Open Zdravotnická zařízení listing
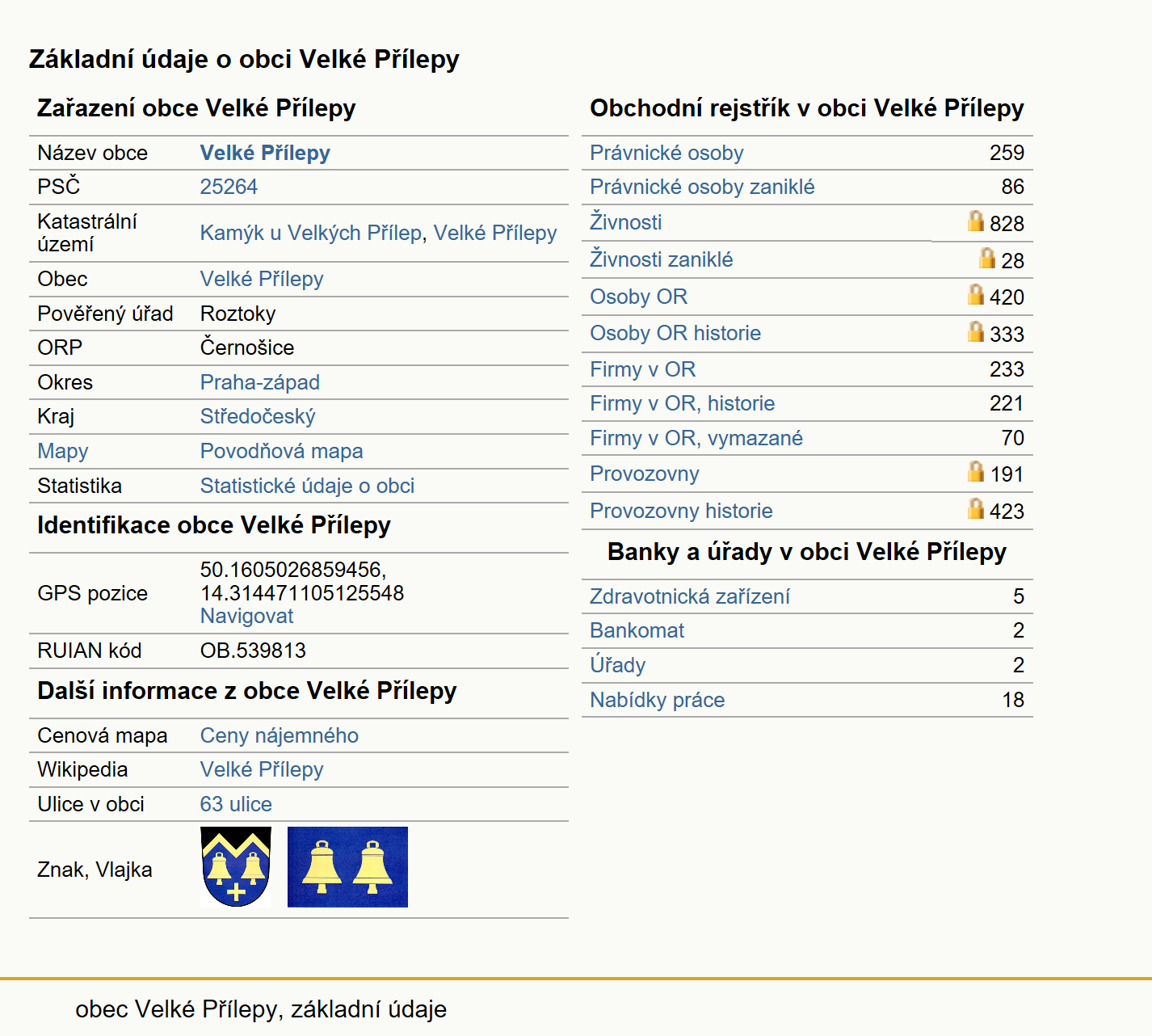This screenshot has height=1036, width=1152. point(689,596)
